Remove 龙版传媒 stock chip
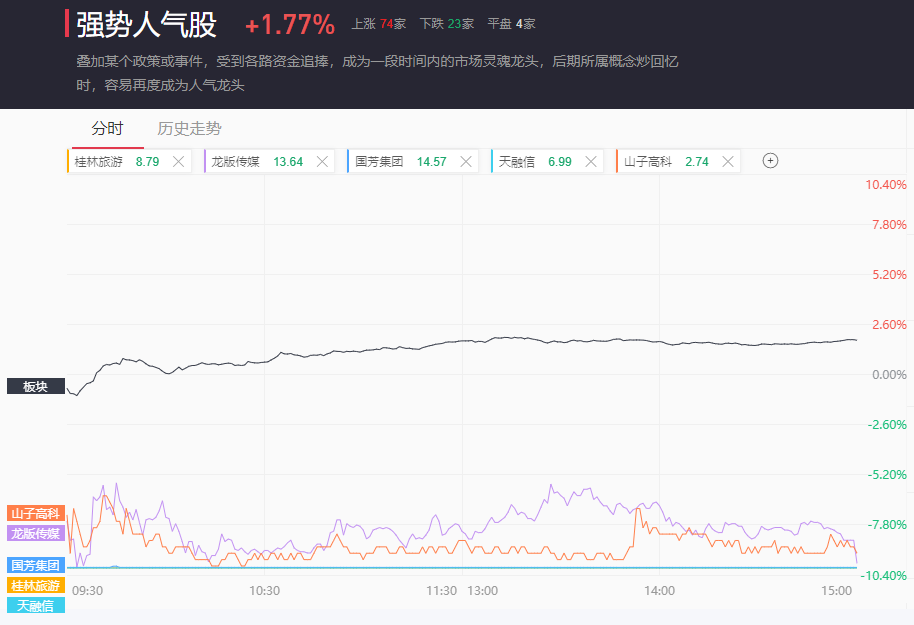Viewport: 914px width, 625px height. pos(322,161)
